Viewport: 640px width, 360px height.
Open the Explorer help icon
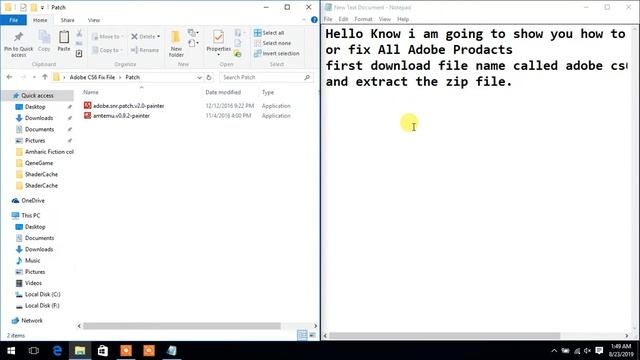coord(314,20)
